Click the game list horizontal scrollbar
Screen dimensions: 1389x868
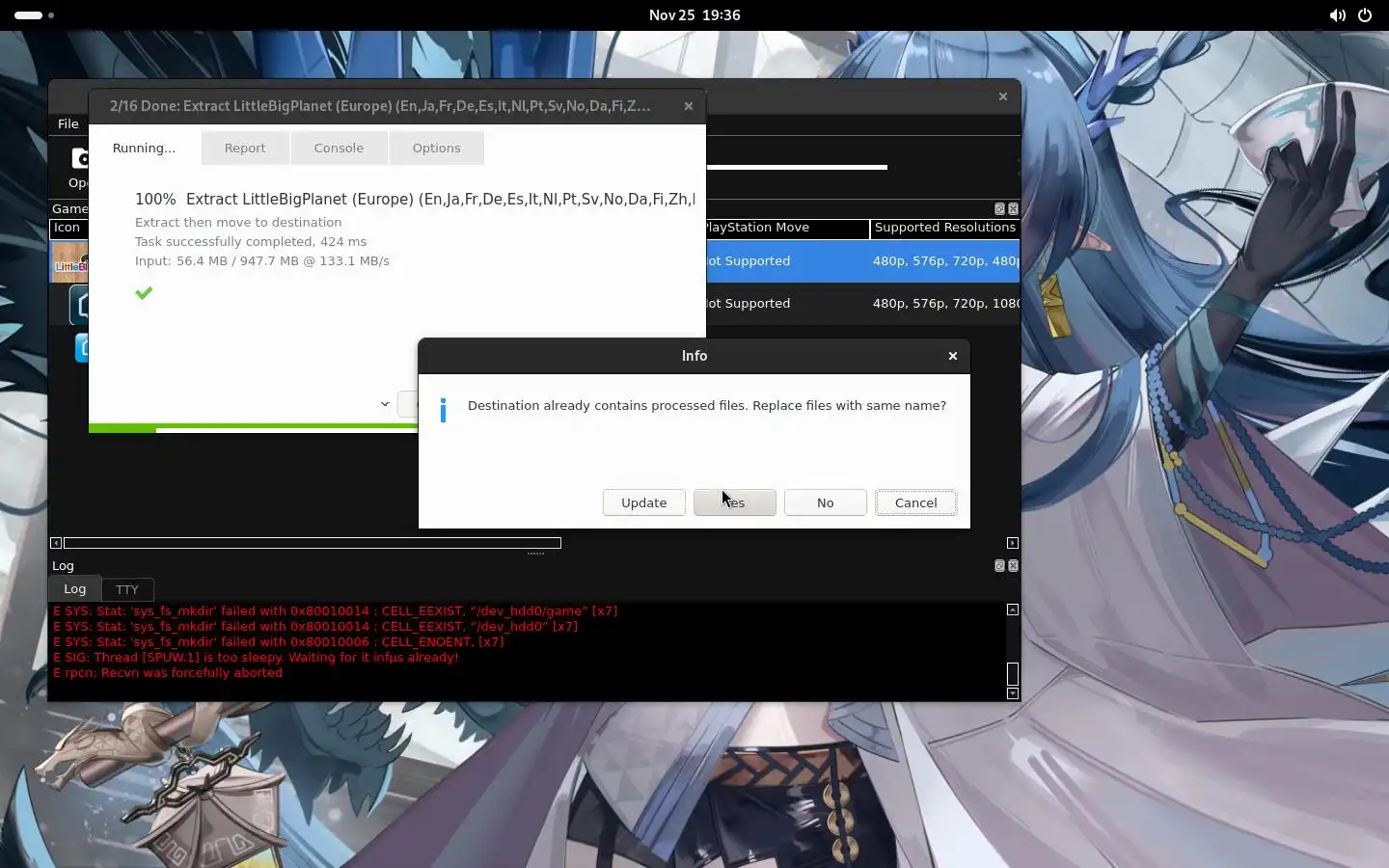tap(313, 543)
